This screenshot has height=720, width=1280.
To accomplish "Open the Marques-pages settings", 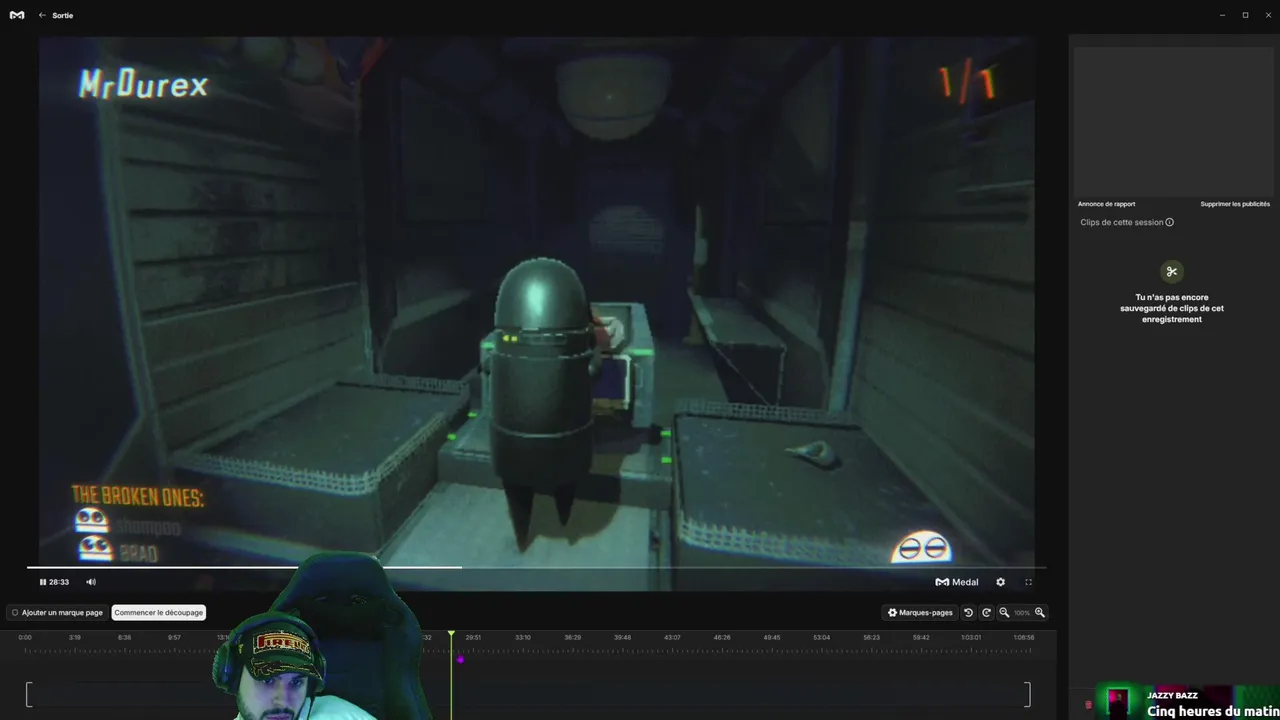I will click(920, 612).
